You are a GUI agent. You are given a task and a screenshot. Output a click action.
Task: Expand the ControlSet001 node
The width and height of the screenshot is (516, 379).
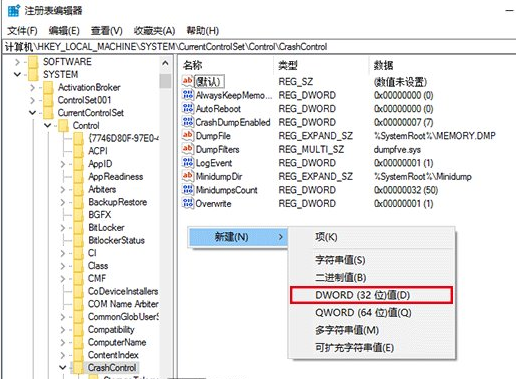pyautogui.click(x=32, y=100)
